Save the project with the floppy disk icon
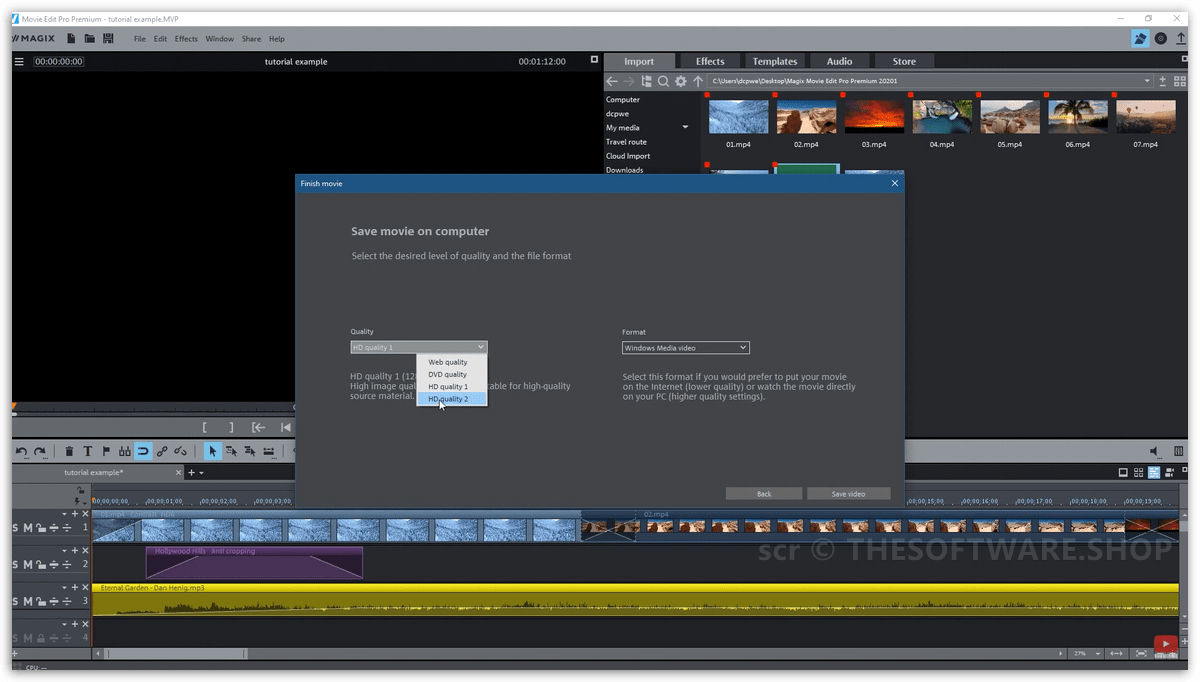 pyautogui.click(x=108, y=39)
